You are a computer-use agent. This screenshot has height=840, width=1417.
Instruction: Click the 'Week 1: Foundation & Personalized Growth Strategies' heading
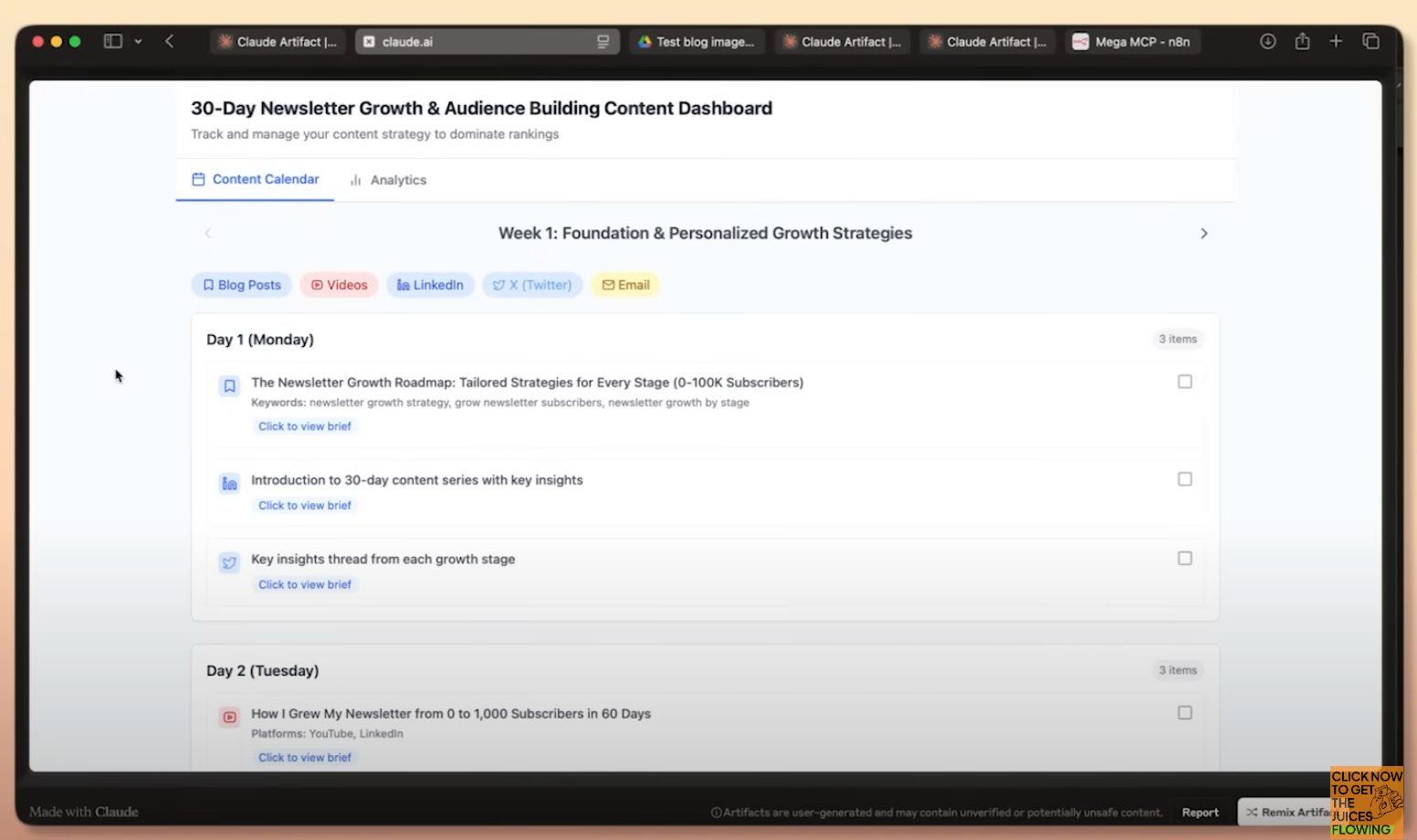point(705,234)
